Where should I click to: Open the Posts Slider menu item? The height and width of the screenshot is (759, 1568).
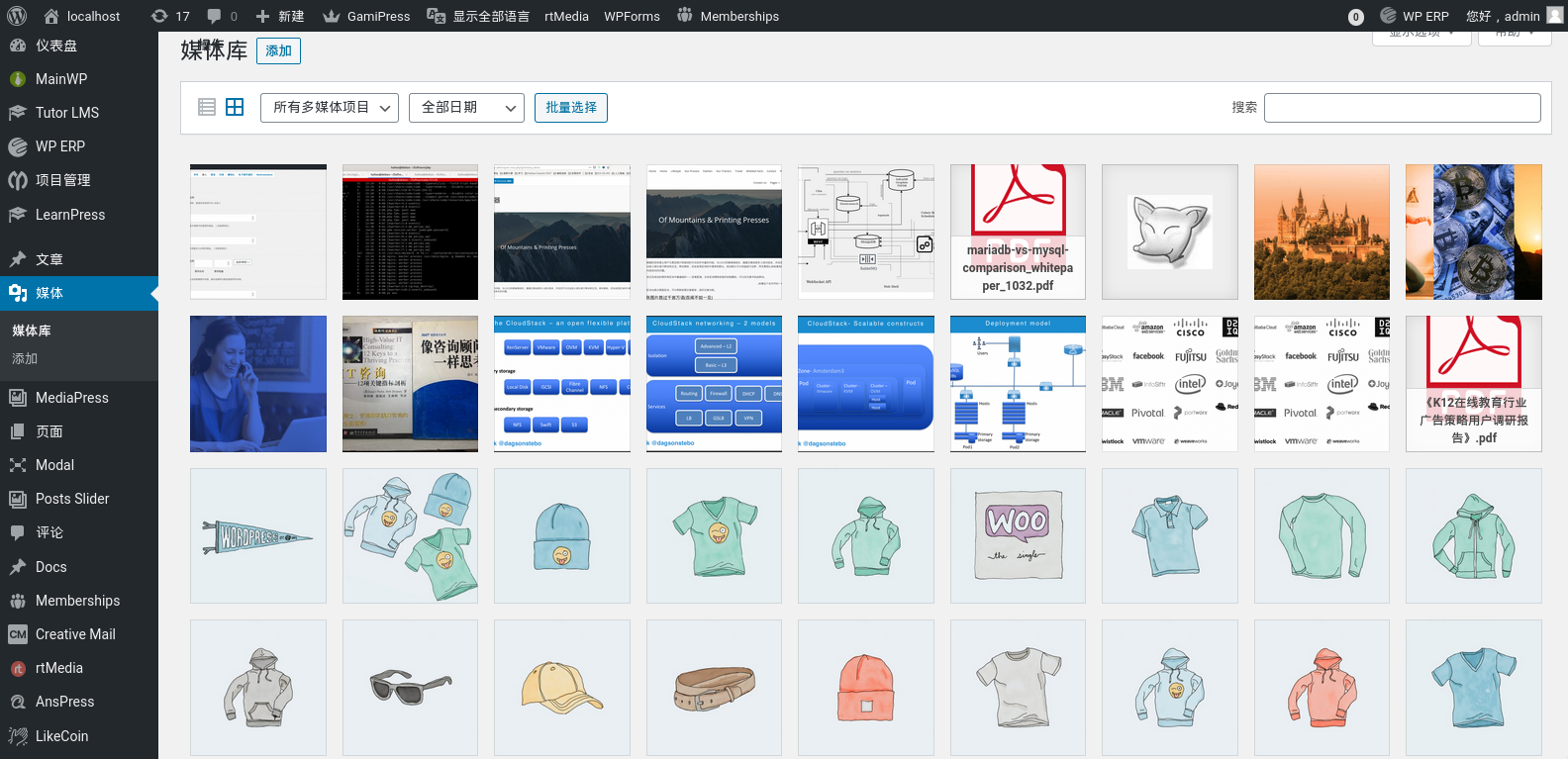(72, 499)
